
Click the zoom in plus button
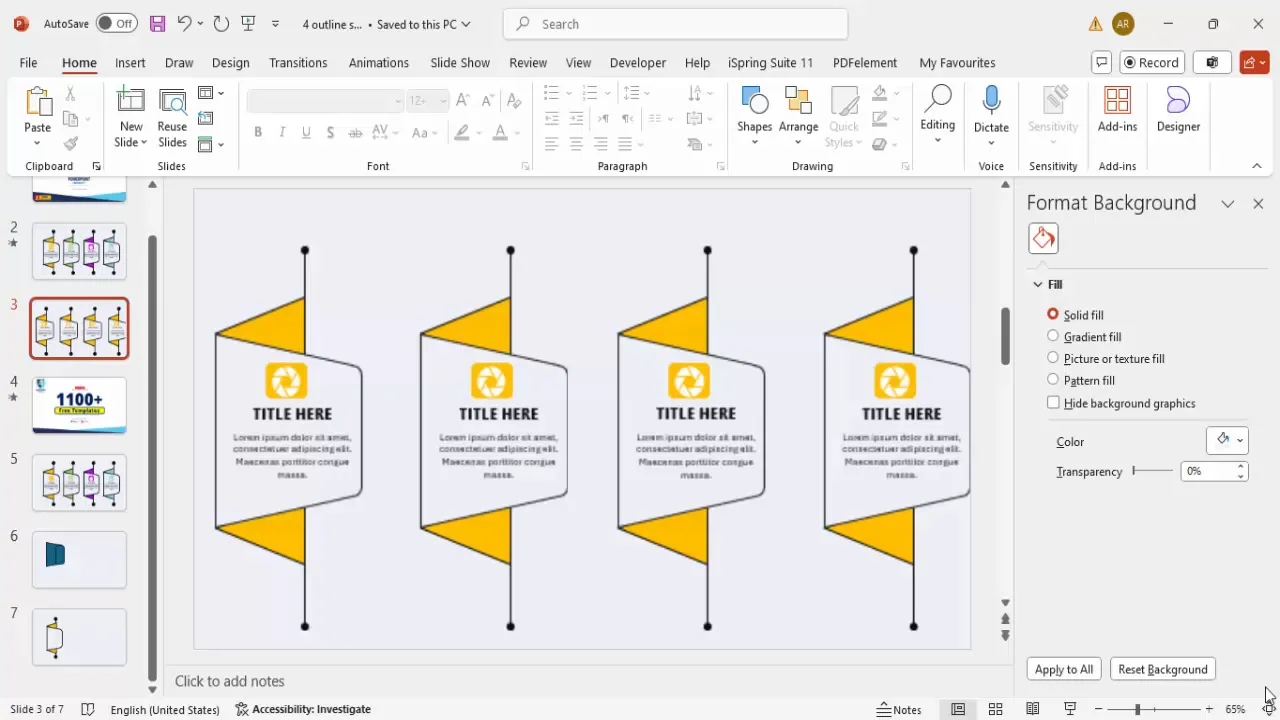click(x=1209, y=709)
